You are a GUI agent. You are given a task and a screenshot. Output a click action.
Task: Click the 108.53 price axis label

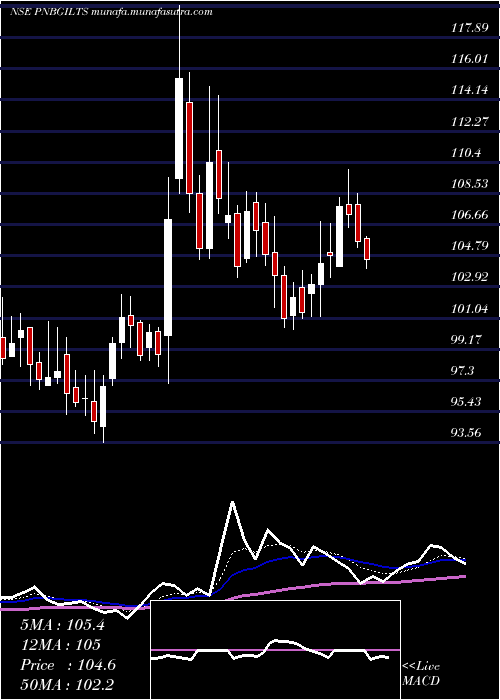click(x=469, y=184)
